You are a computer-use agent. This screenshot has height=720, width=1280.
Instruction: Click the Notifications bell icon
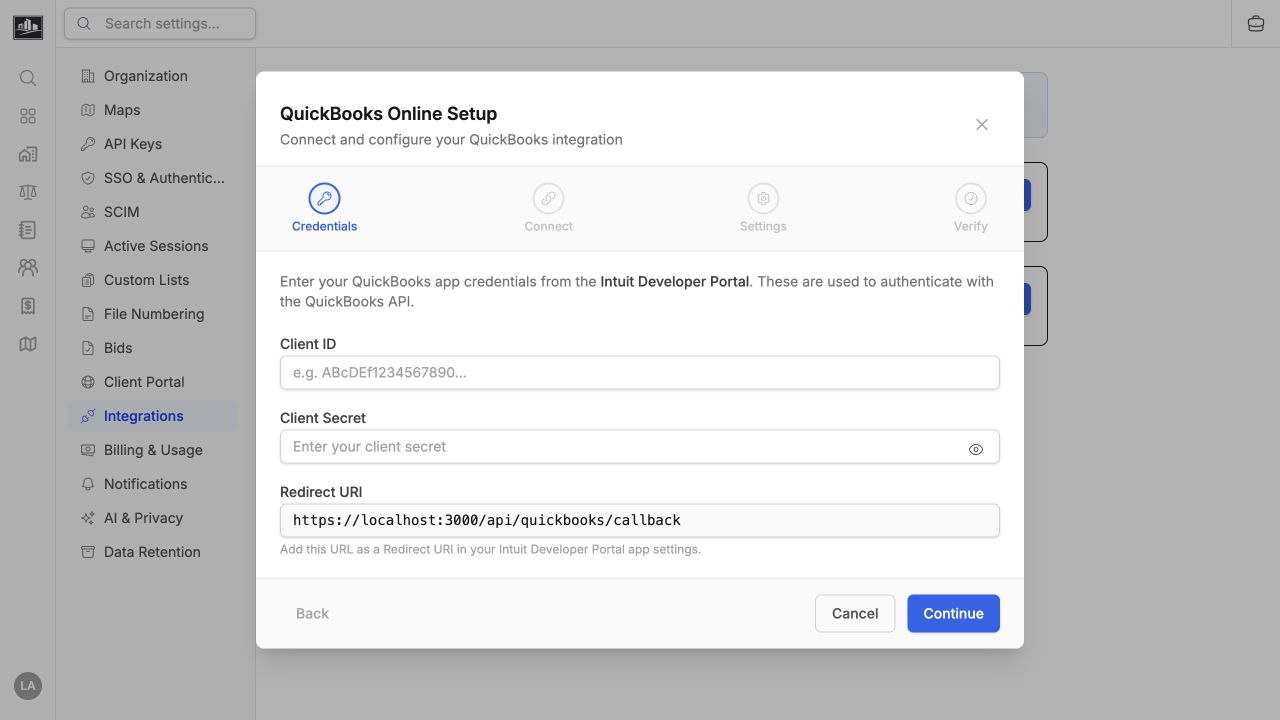tap(88, 484)
